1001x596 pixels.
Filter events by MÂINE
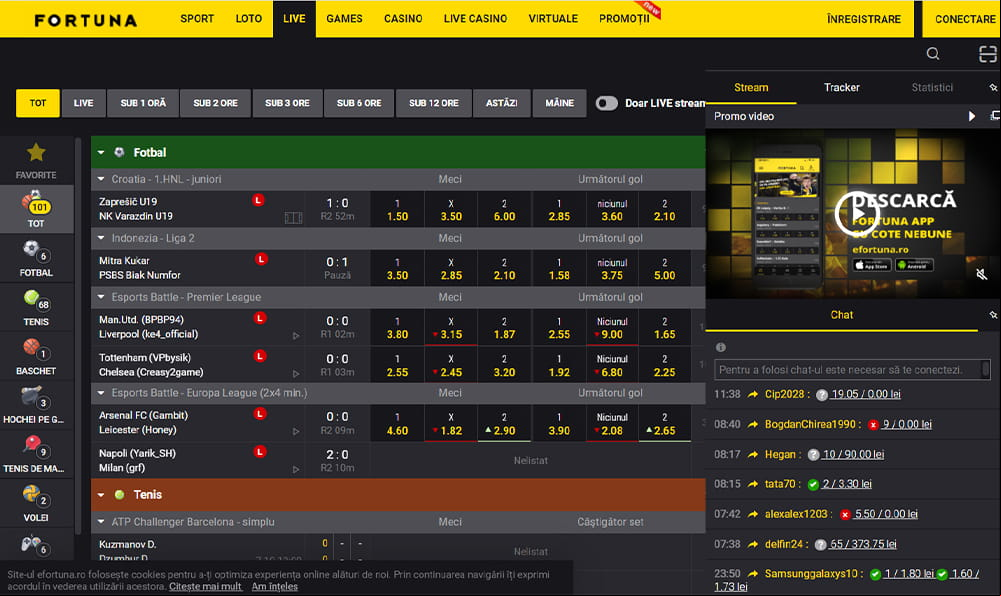tap(559, 103)
